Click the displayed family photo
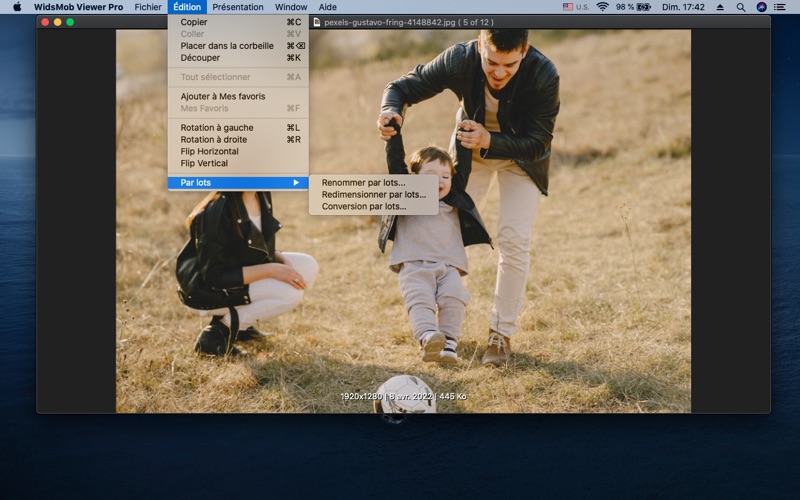 403,221
